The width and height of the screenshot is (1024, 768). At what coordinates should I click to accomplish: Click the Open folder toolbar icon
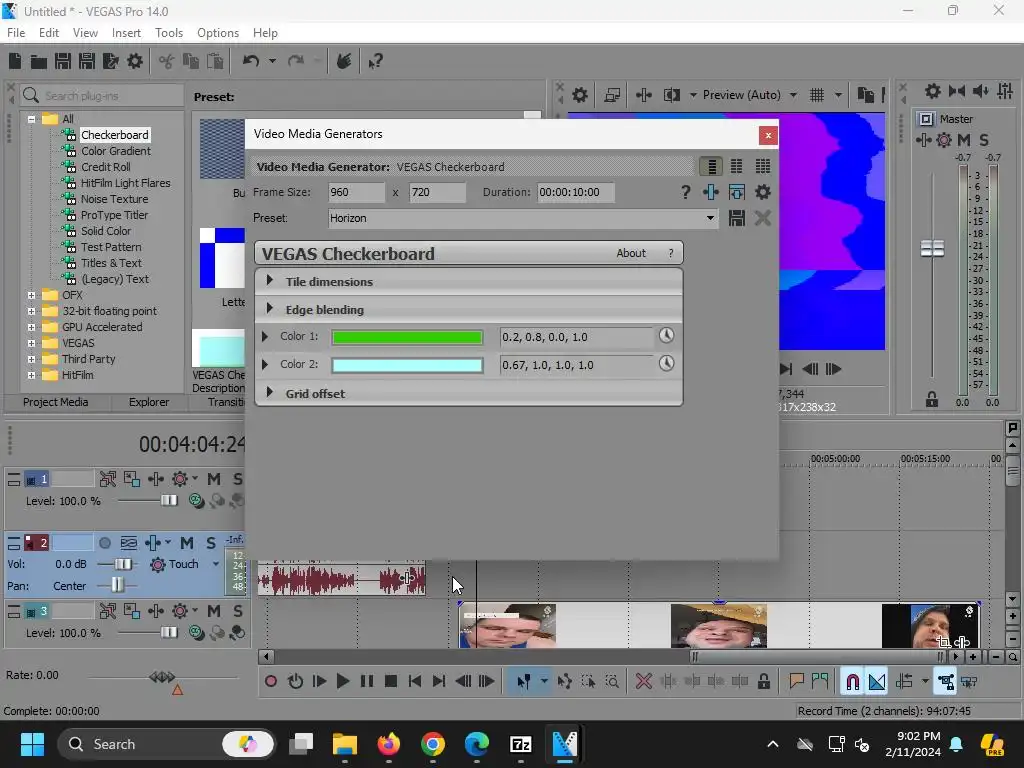(x=39, y=62)
